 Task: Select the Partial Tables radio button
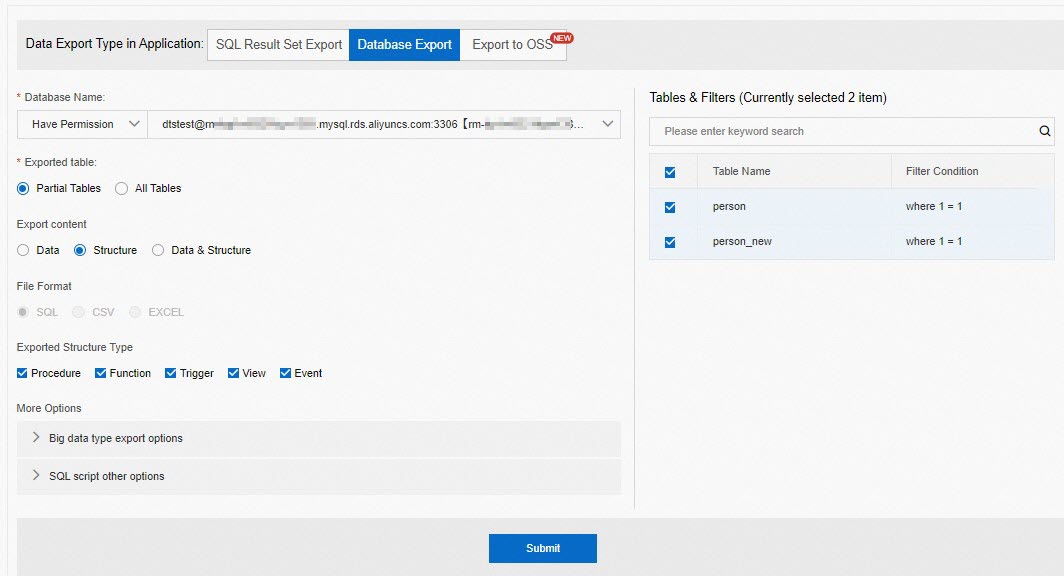[23, 189]
